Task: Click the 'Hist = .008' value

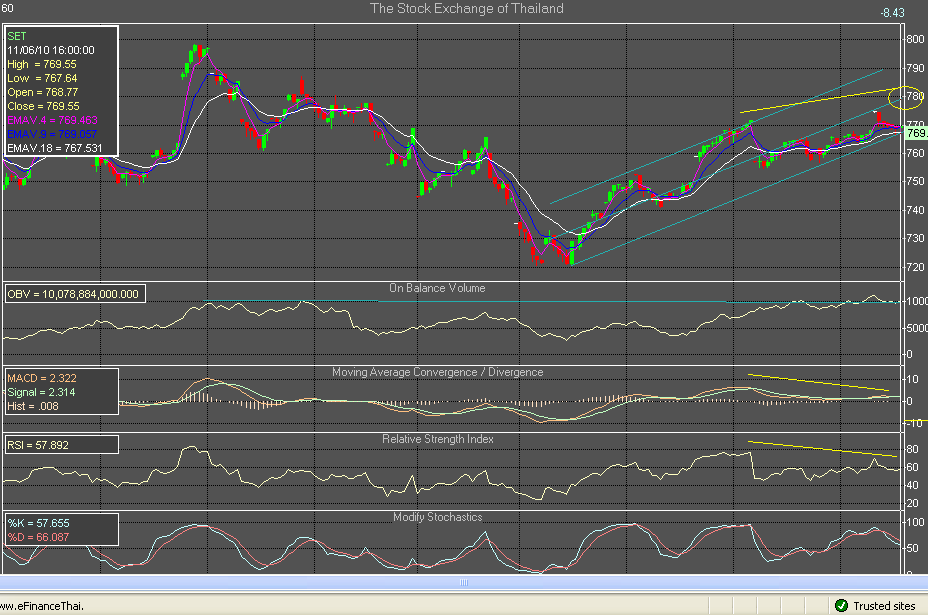Action: [33, 406]
